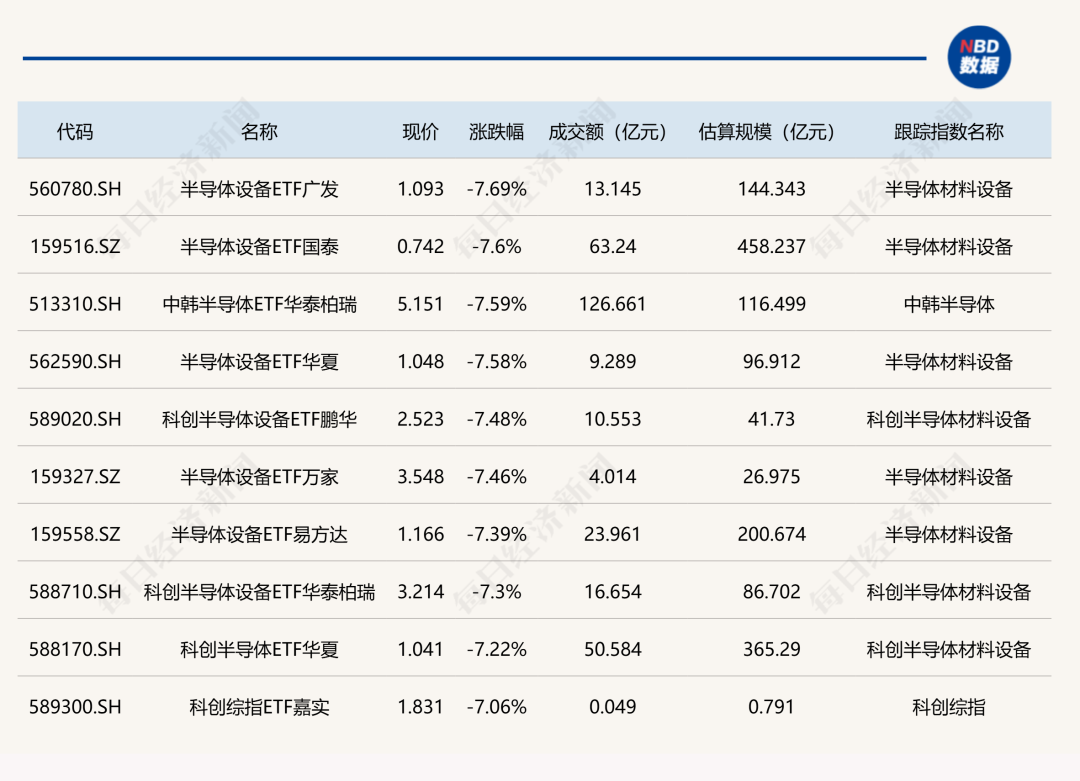The image size is (1080, 781).
Task: Click the name 半导体设备ETF国泰
Action: pyautogui.click(x=259, y=247)
